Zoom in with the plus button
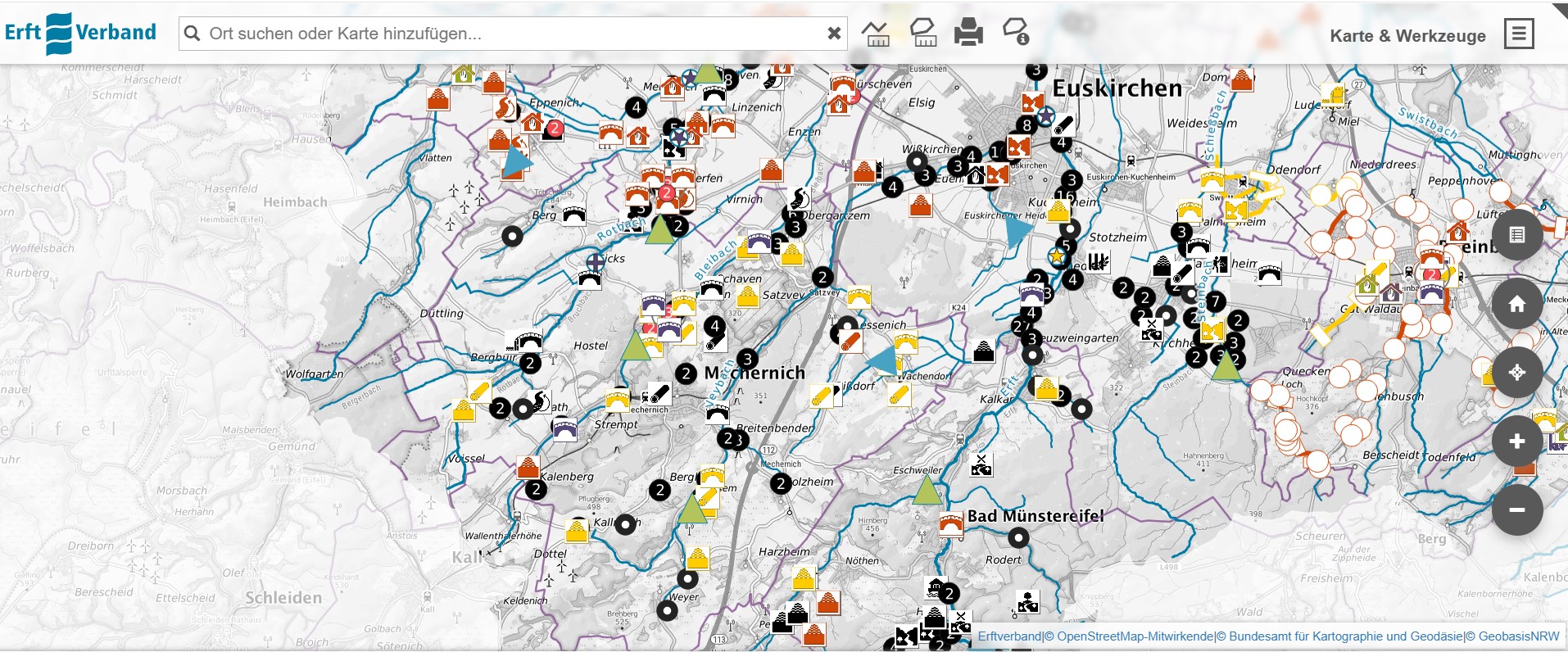The height and width of the screenshot is (652, 1568). click(1517, 441)
